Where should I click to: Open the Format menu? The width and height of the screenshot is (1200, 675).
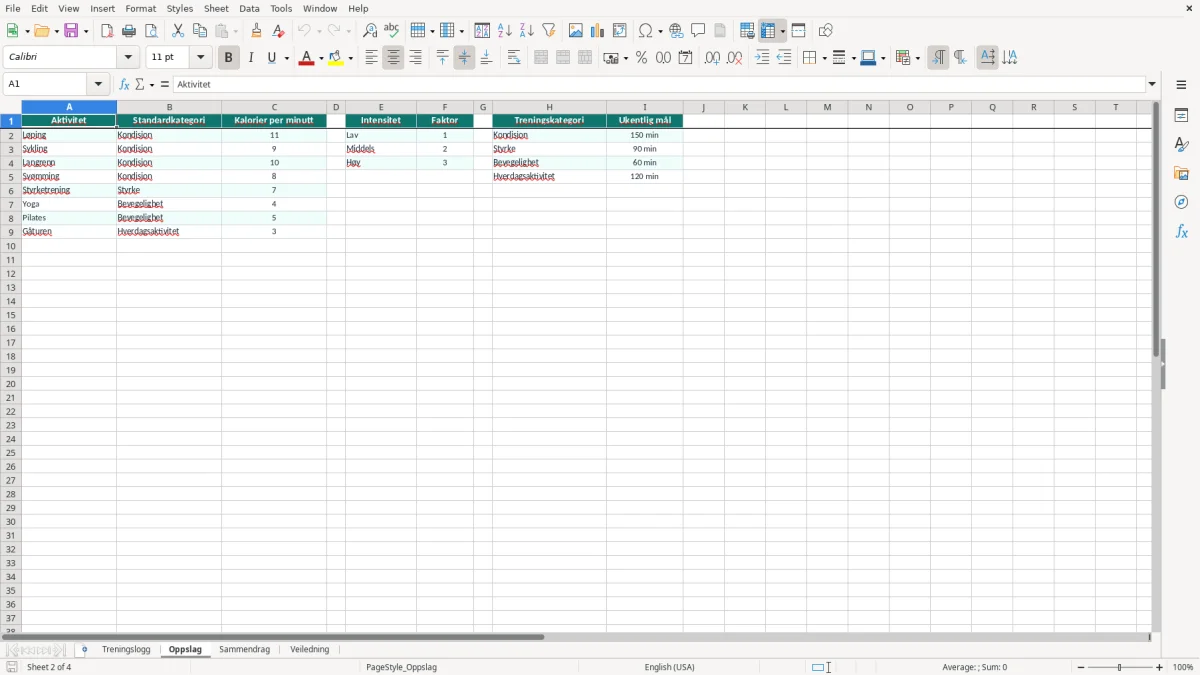coord(140,8)
